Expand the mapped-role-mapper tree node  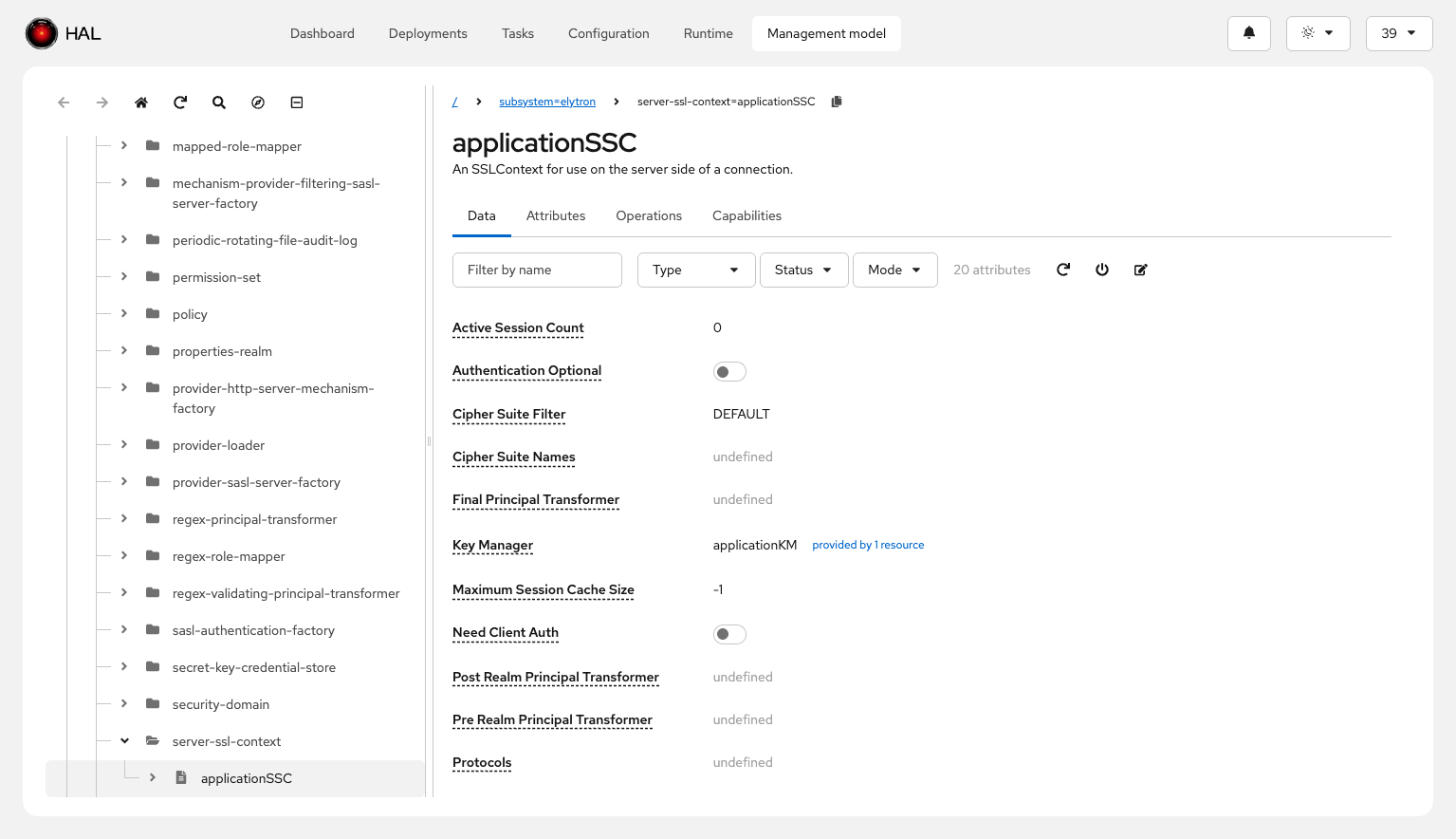click(124, 145)
